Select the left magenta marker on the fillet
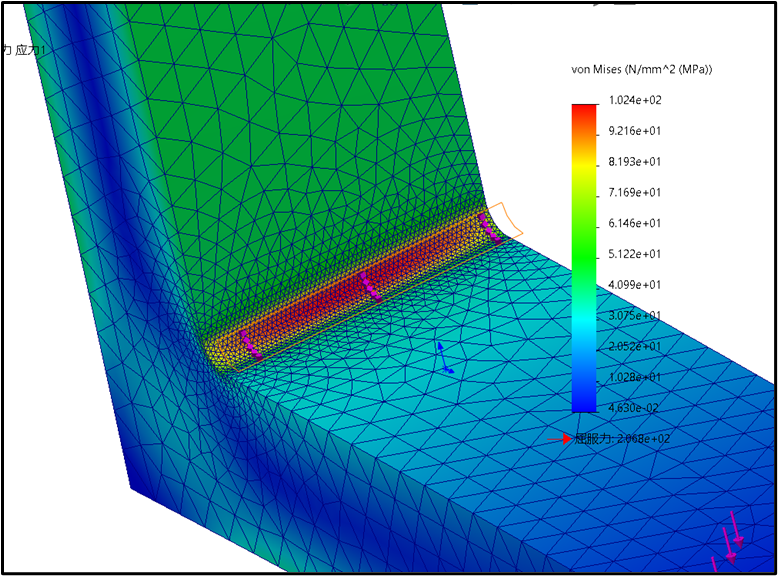The width and height of the screenshot is (778, 576). 248,344
